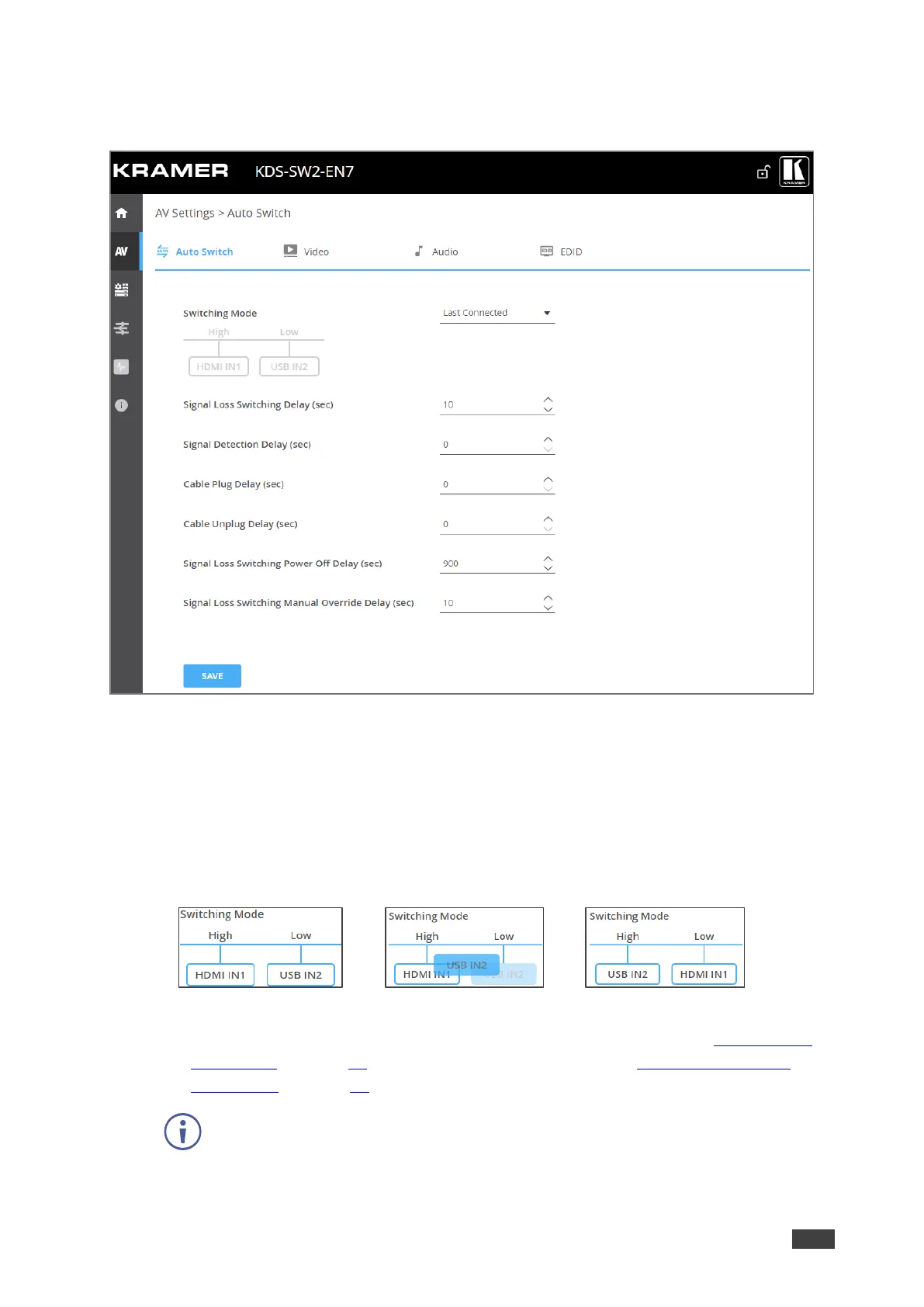Image resolution: width=924 pixels, height=1307 pixels.
Task: Select the AV settings sidebar icon
Action: point(122,251)
